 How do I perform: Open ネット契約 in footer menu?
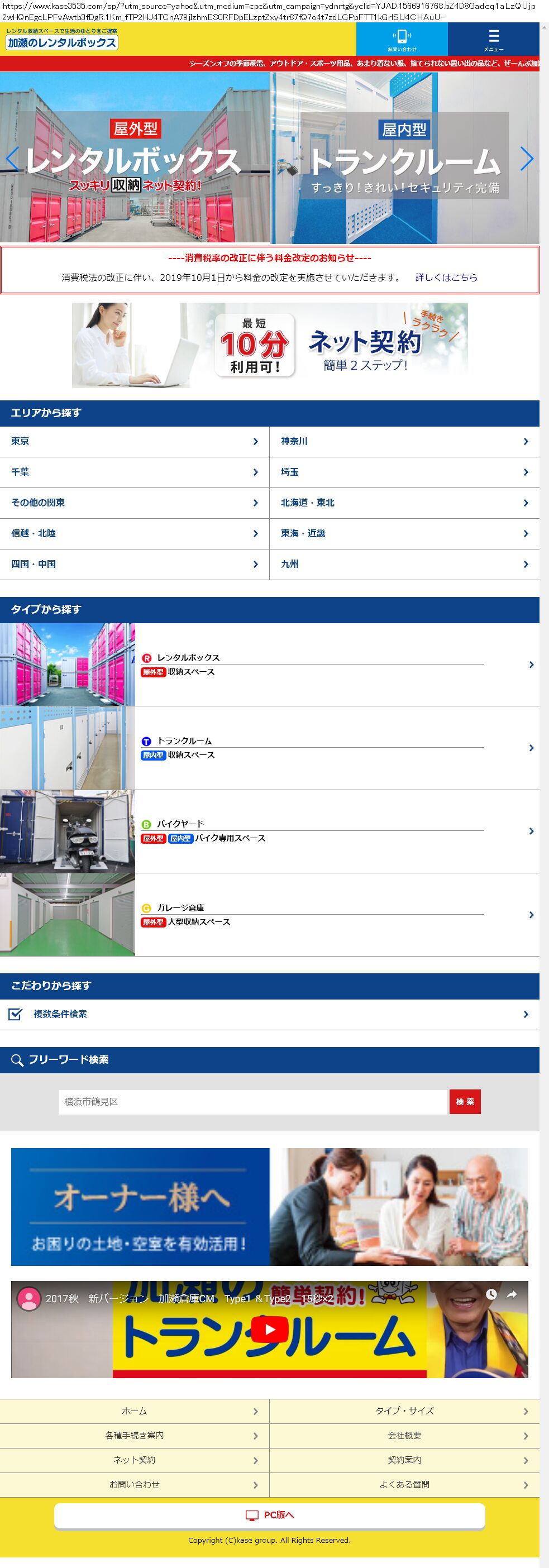coord(134,1460)
